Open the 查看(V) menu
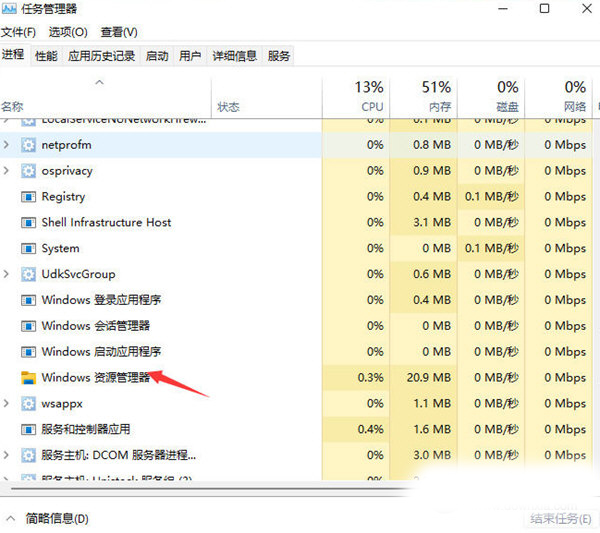The height and width of the screenshot is (533, 600). point(119,32)
